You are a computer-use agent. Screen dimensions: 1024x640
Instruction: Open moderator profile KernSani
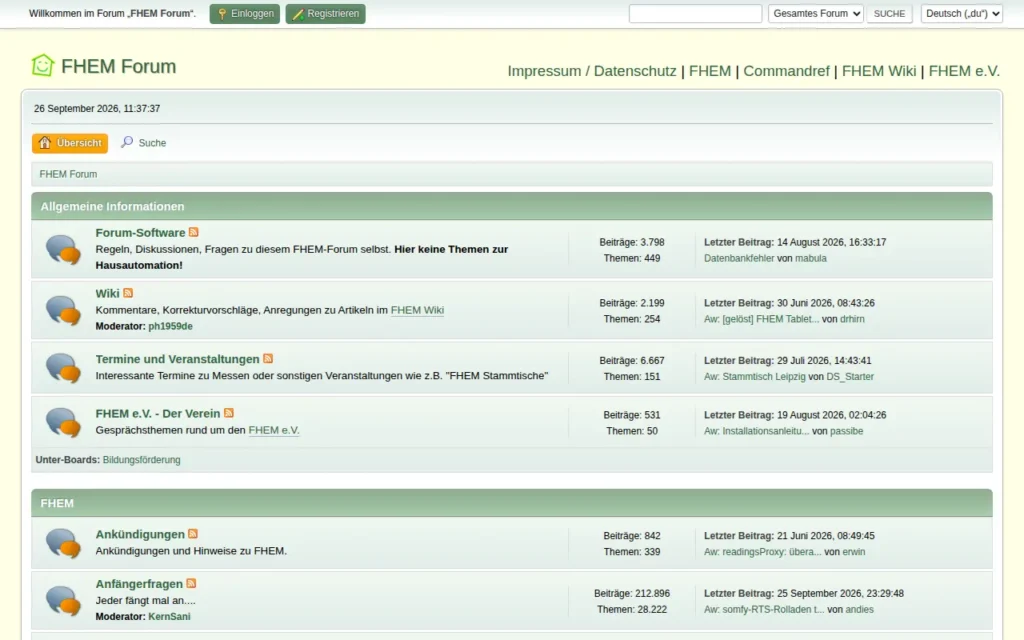[x=169, y=616]
